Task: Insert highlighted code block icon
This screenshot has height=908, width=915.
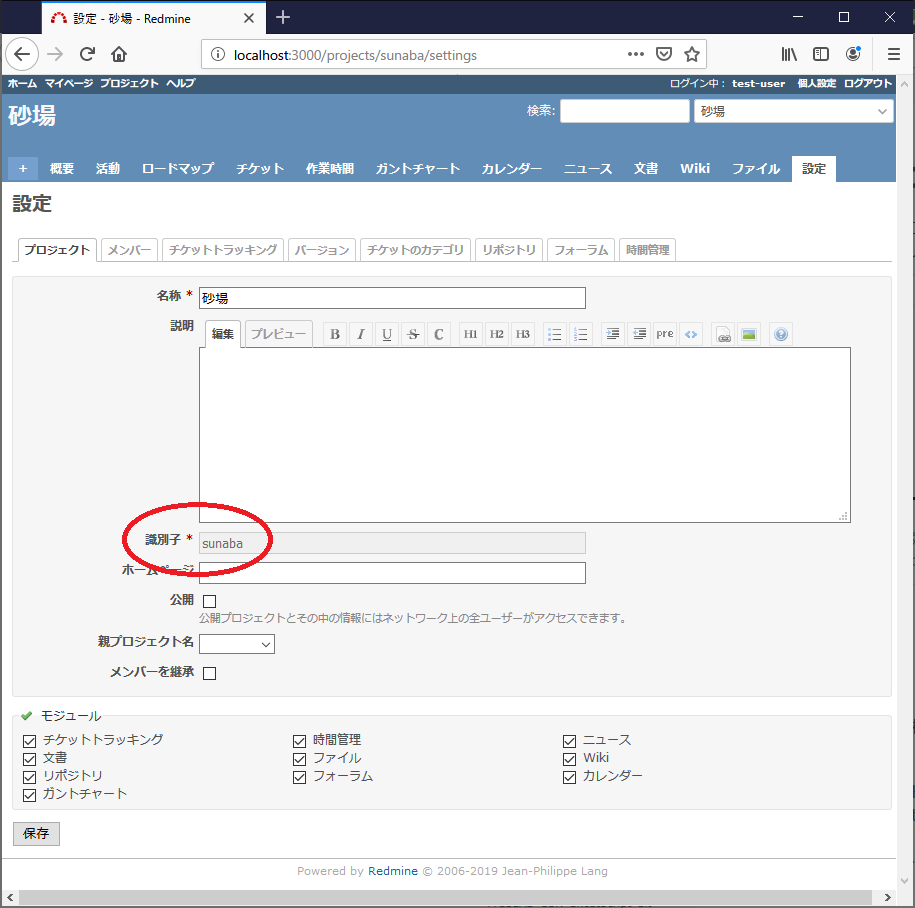Action: pyautogui.click(x=691, y=334)
